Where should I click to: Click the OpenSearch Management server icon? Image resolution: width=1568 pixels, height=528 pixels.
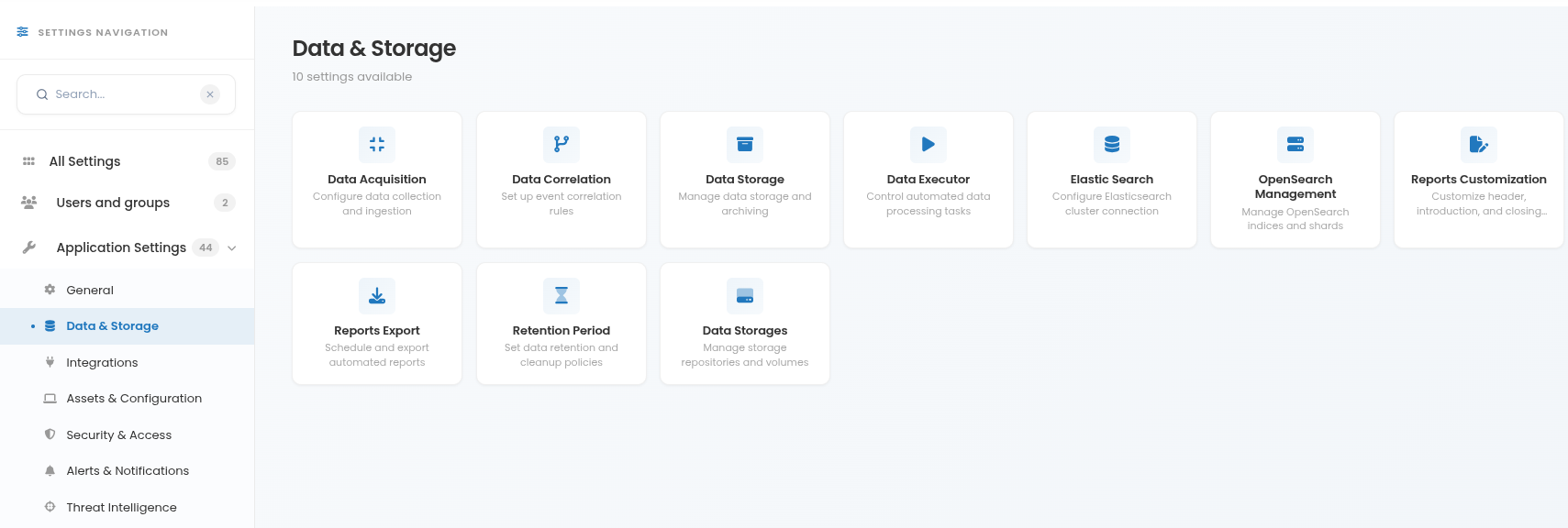click(1296, 144)
